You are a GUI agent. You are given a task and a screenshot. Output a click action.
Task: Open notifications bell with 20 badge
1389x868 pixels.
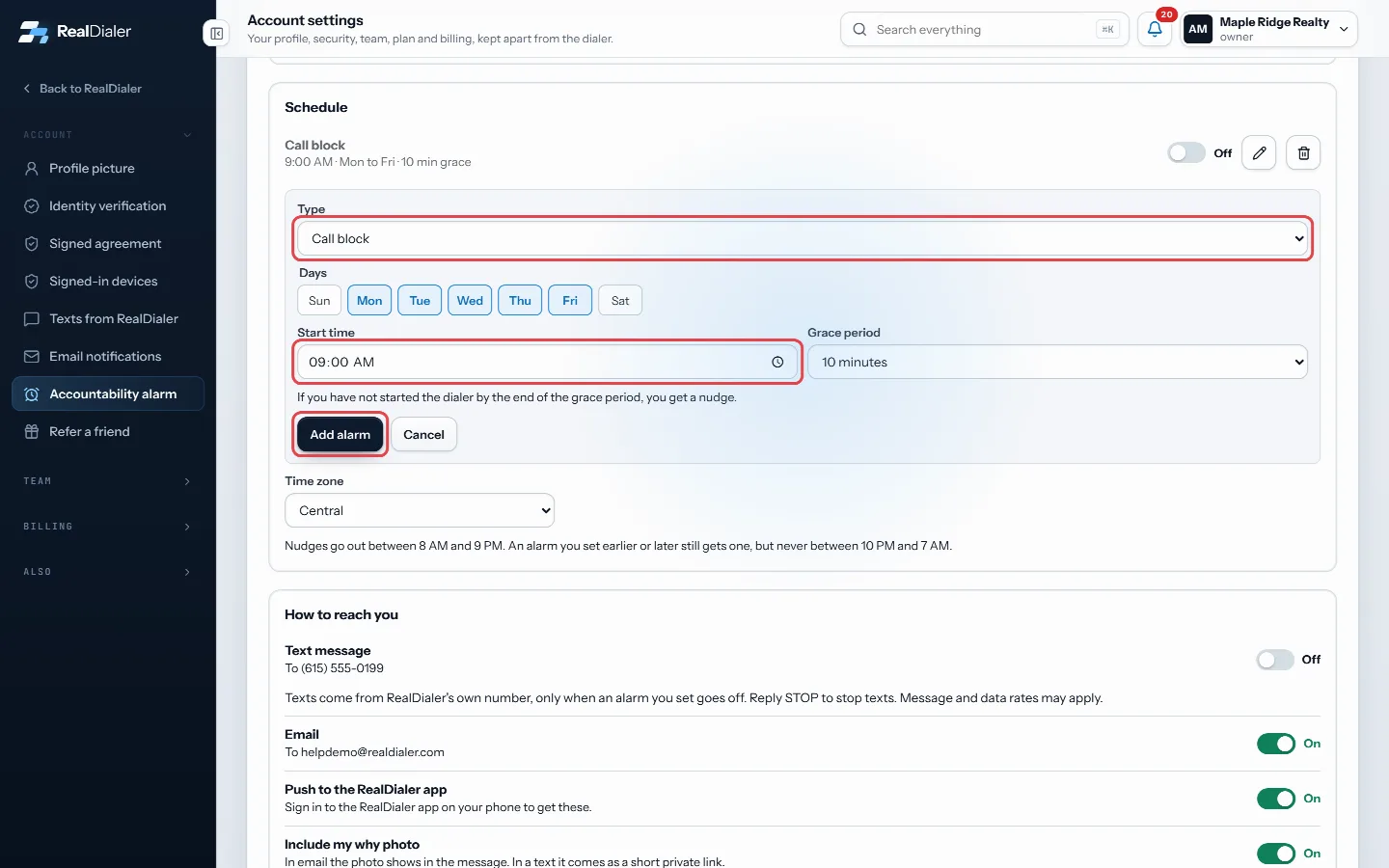pos(1155,29)
